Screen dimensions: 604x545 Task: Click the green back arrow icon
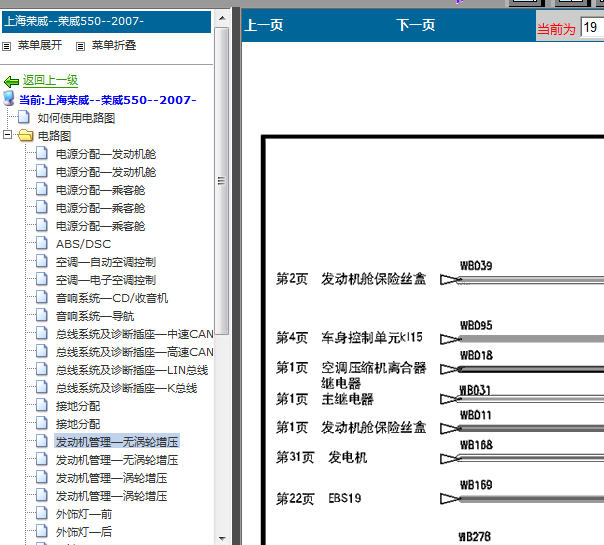click(11, 81)
